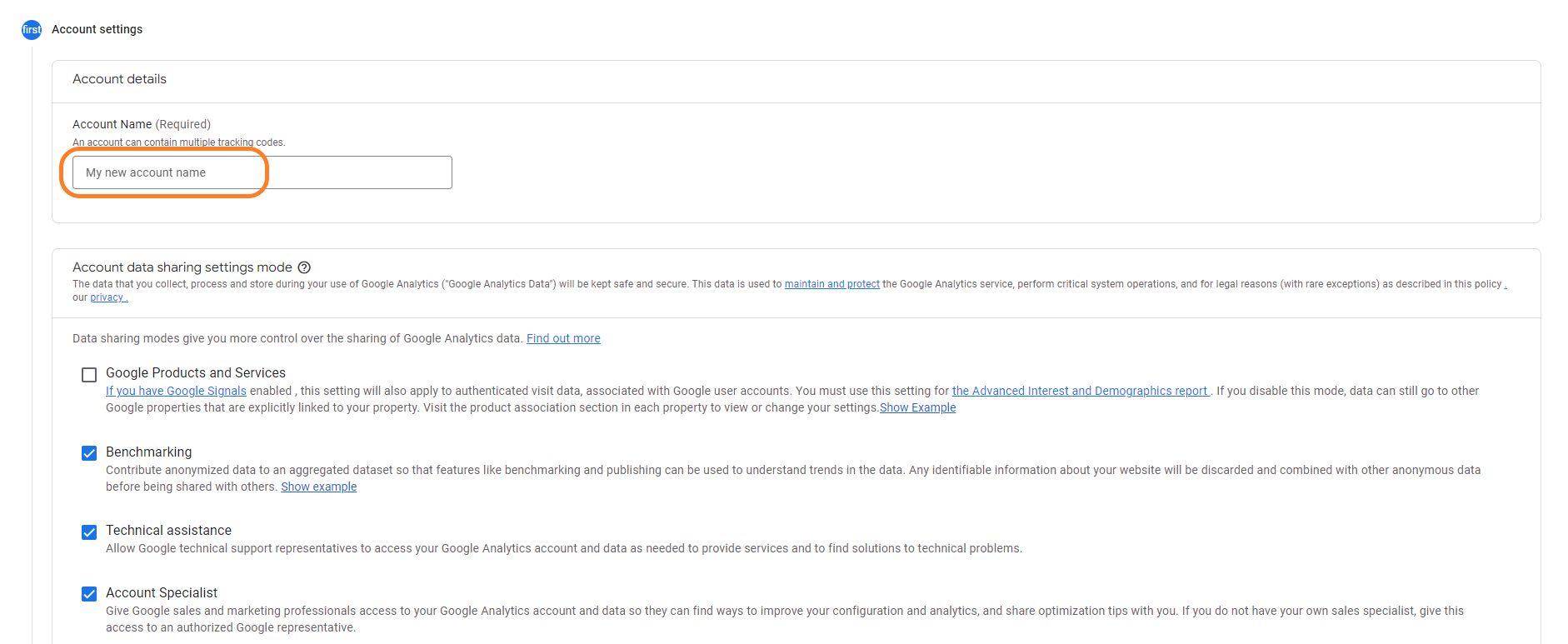
Task: Uncheck the Benchmarking checkbox
Action: click(x=89, y=453)
